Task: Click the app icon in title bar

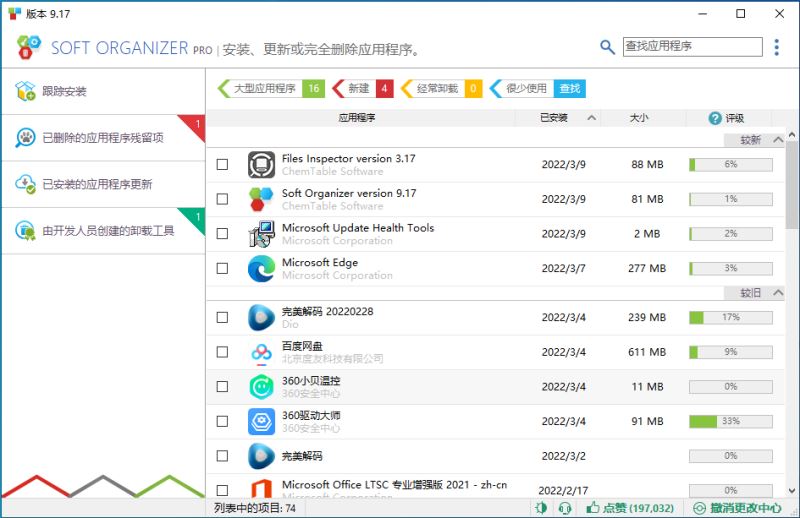Action: [x=14, y=14]
